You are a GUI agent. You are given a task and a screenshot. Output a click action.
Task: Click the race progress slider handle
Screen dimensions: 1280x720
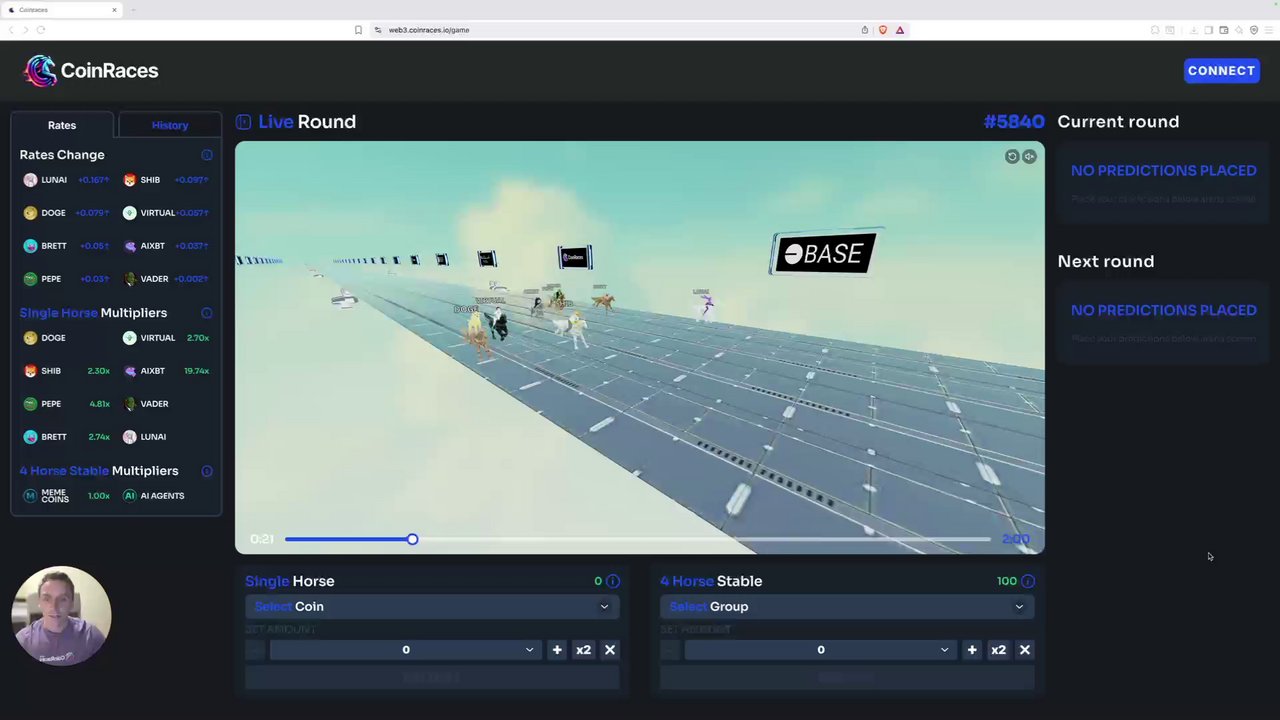(x=412, y=539)
